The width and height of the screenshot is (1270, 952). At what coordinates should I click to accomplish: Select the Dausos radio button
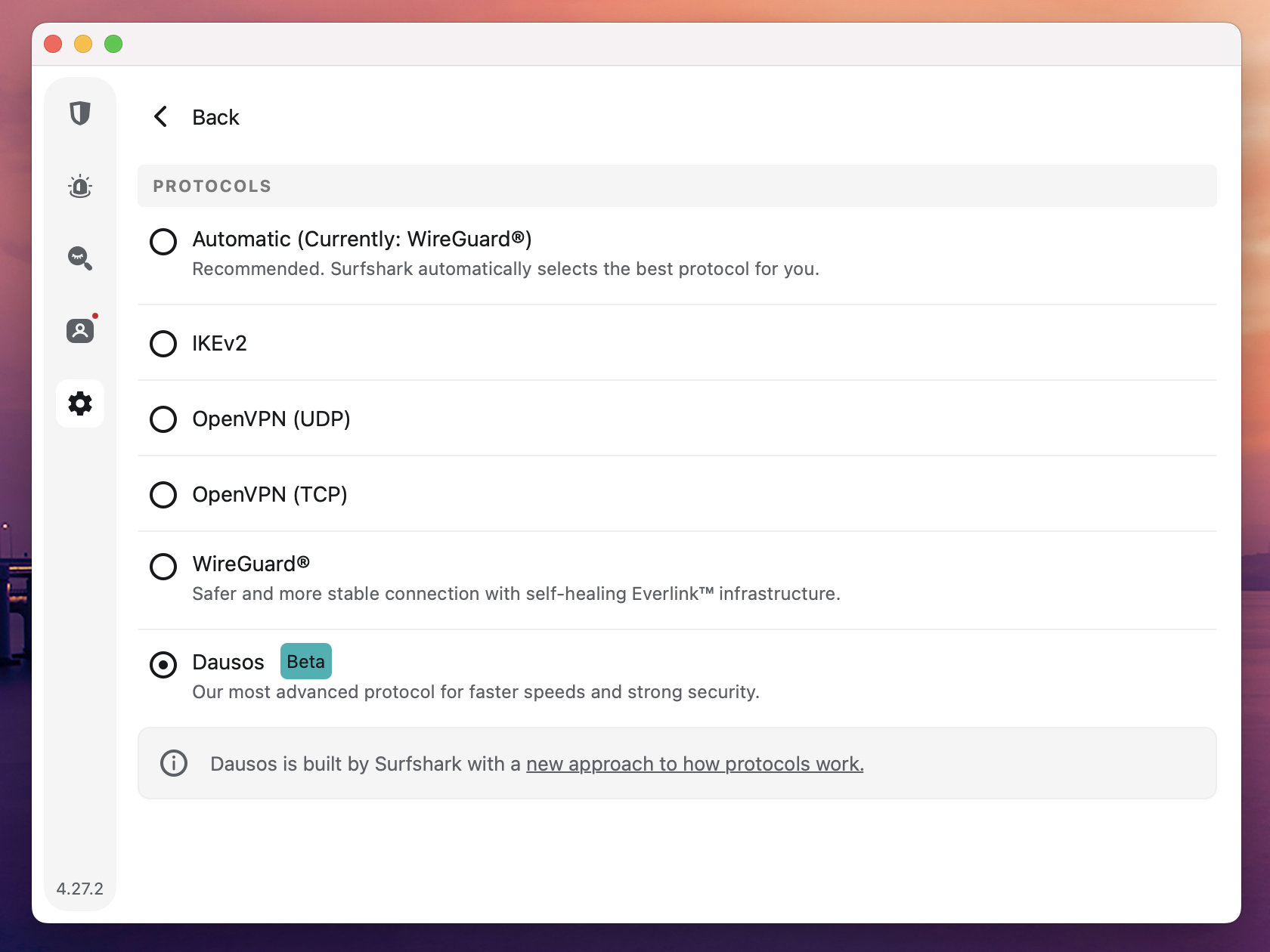[x=163, y=665]
